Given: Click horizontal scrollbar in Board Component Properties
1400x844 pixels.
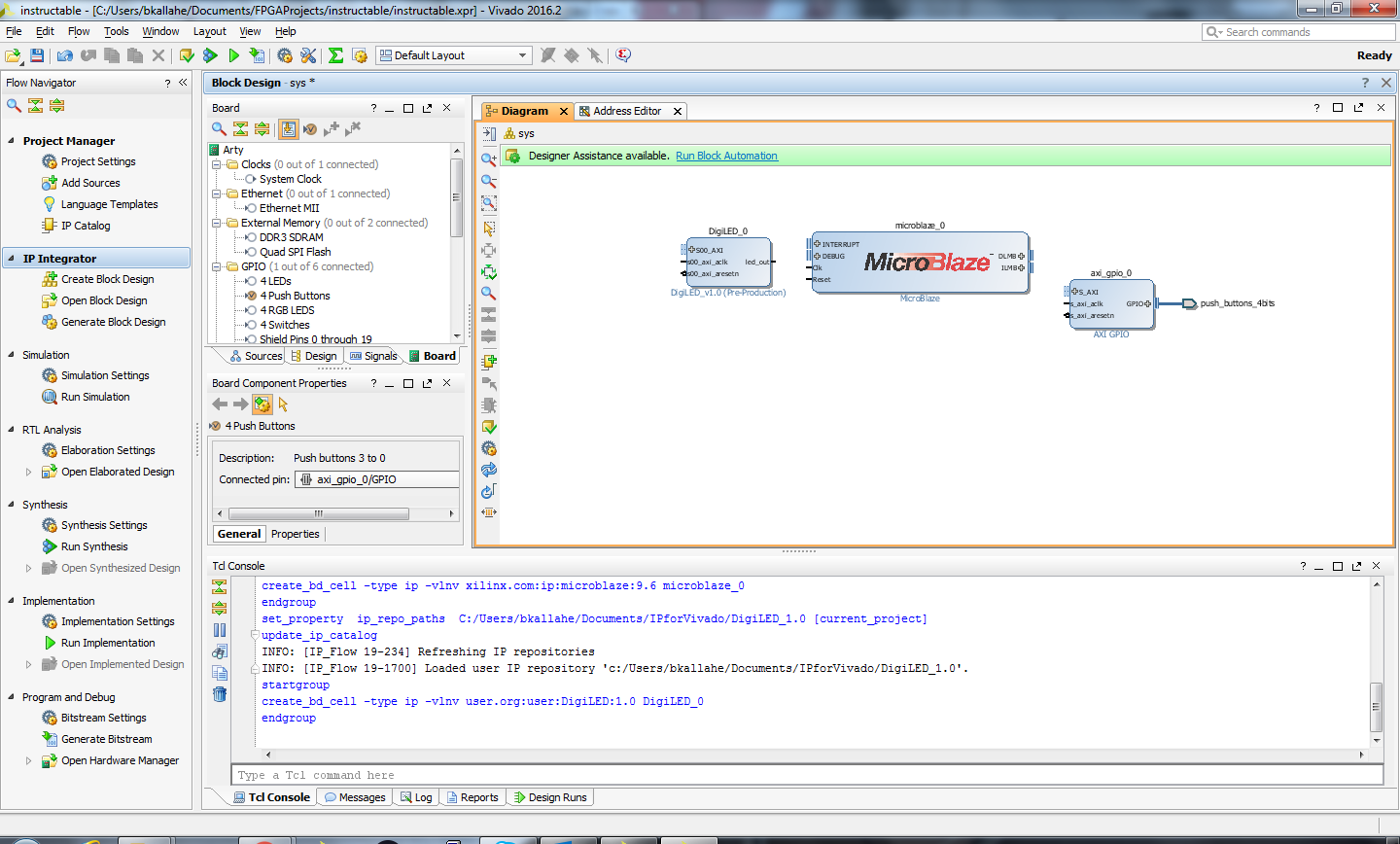Looking at the screenshot, I should [318, 513].
